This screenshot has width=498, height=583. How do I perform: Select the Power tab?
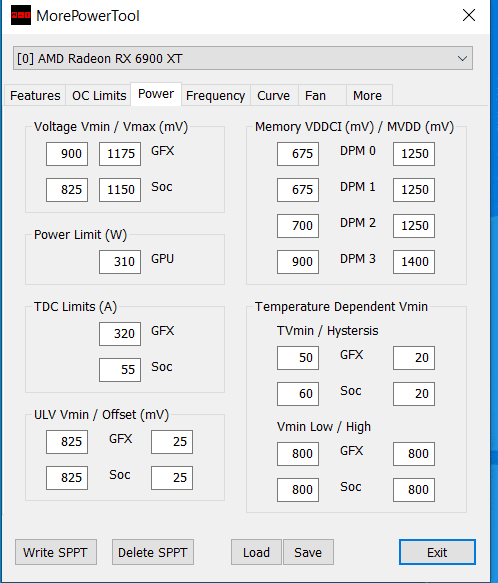tap(156, 94)
